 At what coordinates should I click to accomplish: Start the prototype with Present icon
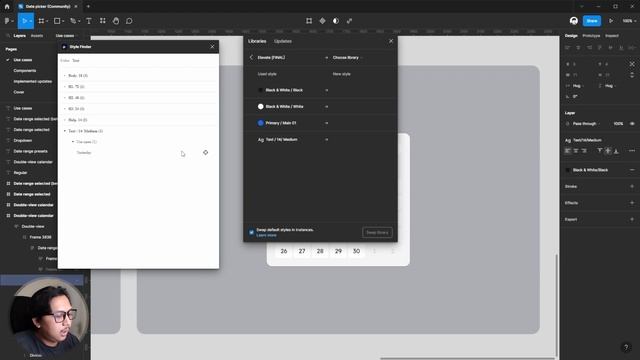611,21
